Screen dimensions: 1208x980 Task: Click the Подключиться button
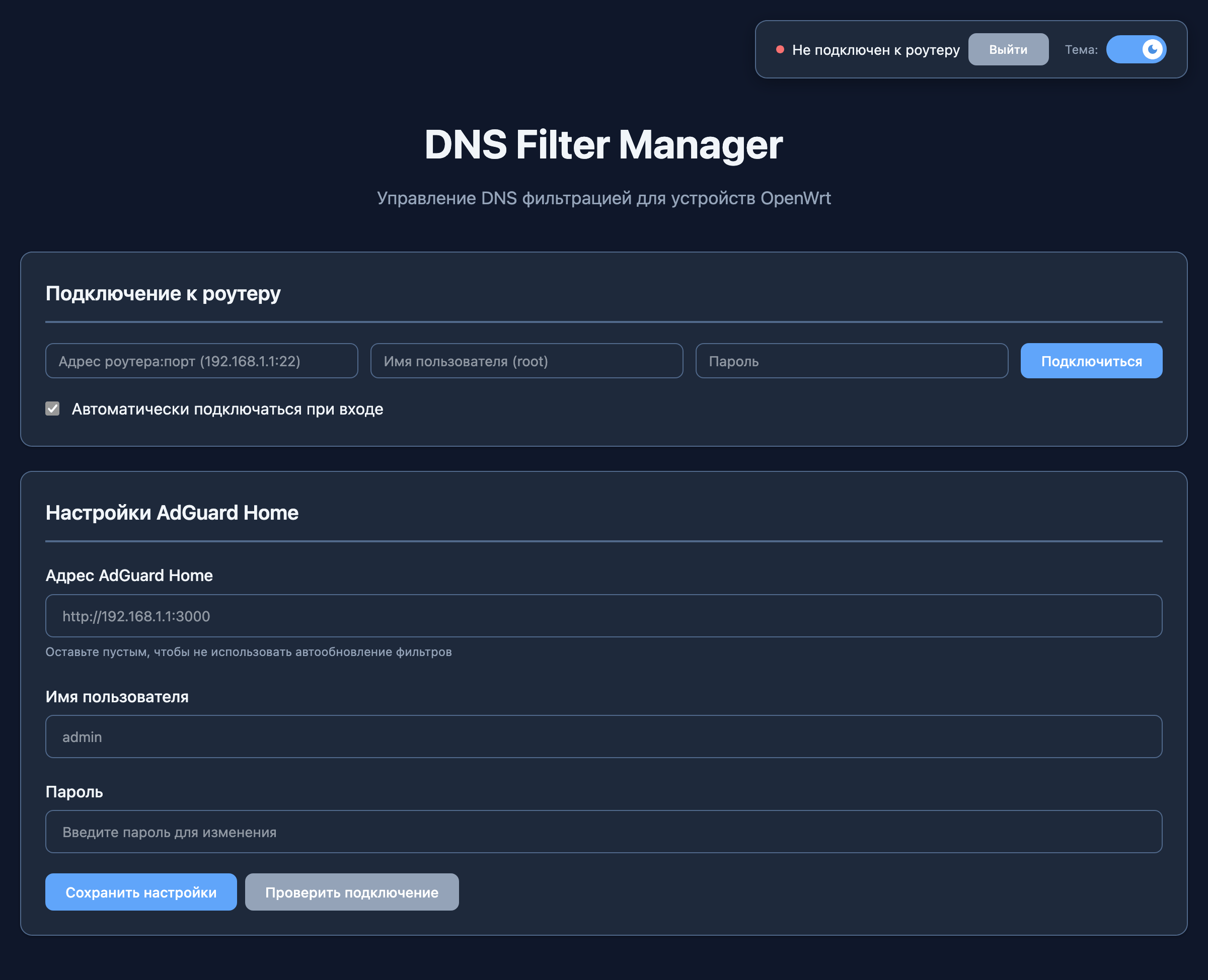tap(1091, 361)
